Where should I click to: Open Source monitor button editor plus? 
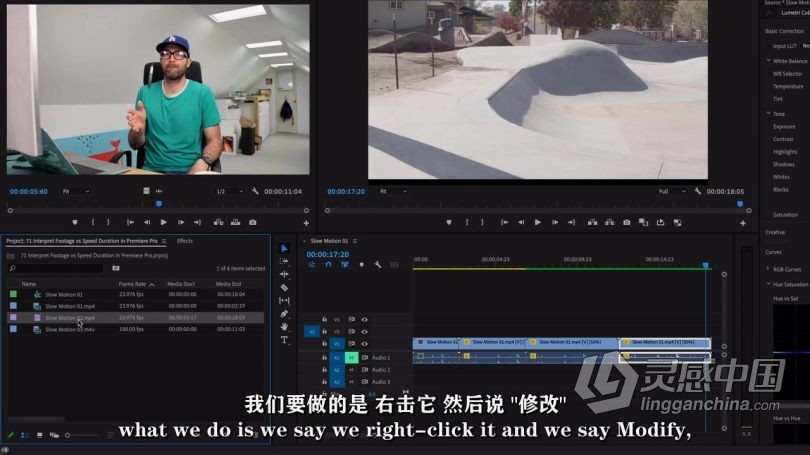pyautogui.click(x=306, y=223)
